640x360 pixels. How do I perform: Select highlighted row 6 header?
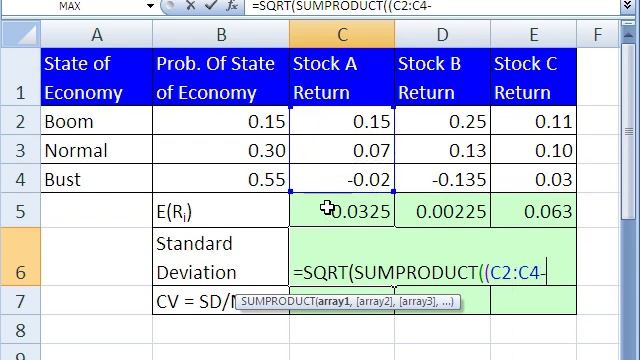[x=20, y=257]
